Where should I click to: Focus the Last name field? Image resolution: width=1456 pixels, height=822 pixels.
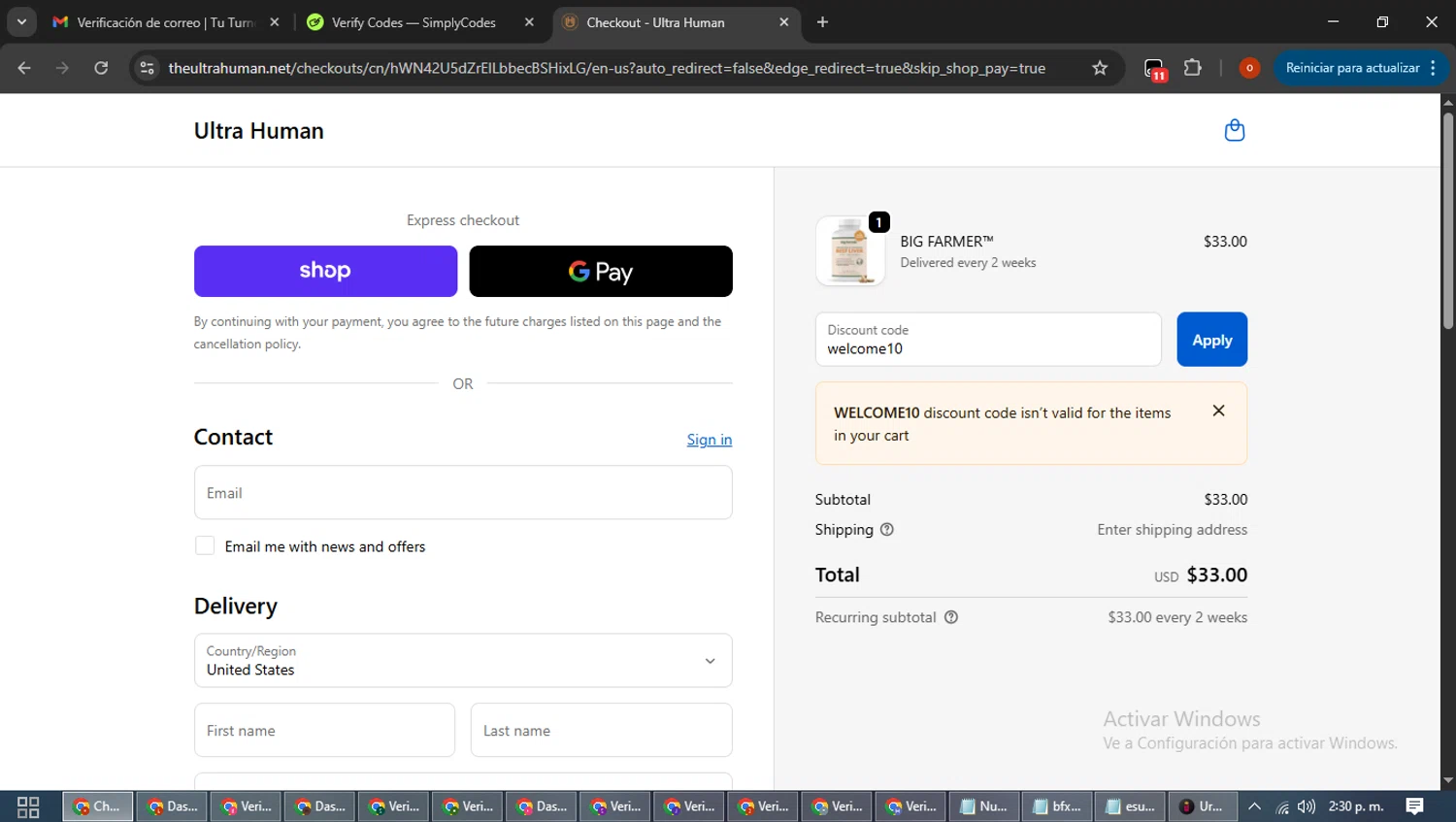pyautogui.click(x=602, y=731)
